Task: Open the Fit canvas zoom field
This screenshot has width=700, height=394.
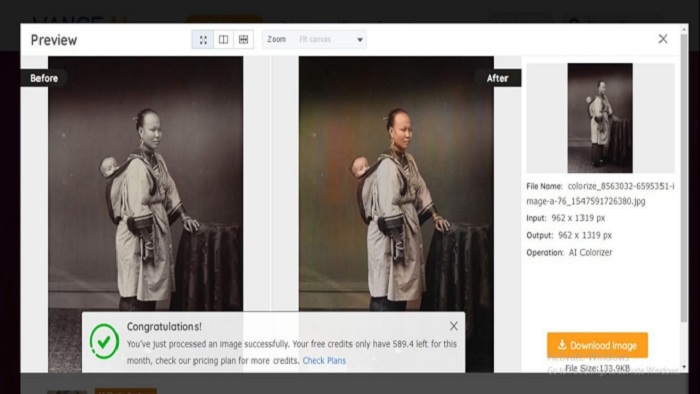Action: click(314, 39)
